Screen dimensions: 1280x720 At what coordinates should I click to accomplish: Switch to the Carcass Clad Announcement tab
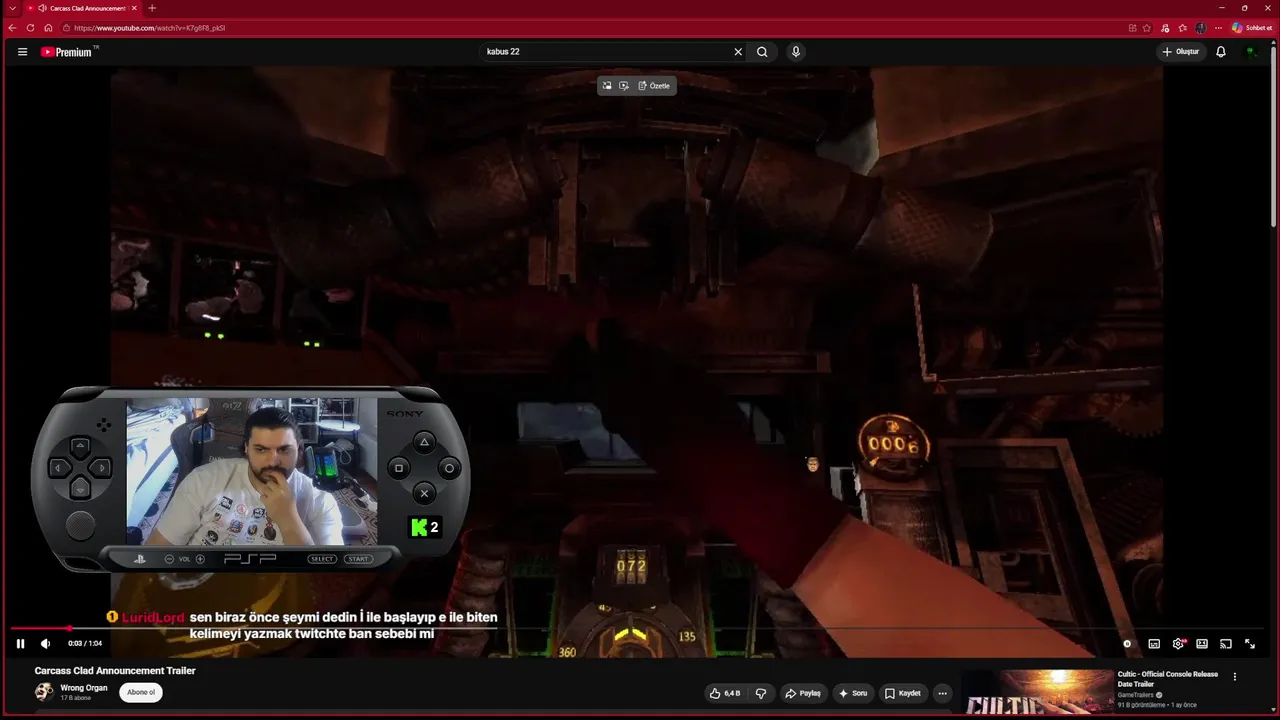pos(83,8)
